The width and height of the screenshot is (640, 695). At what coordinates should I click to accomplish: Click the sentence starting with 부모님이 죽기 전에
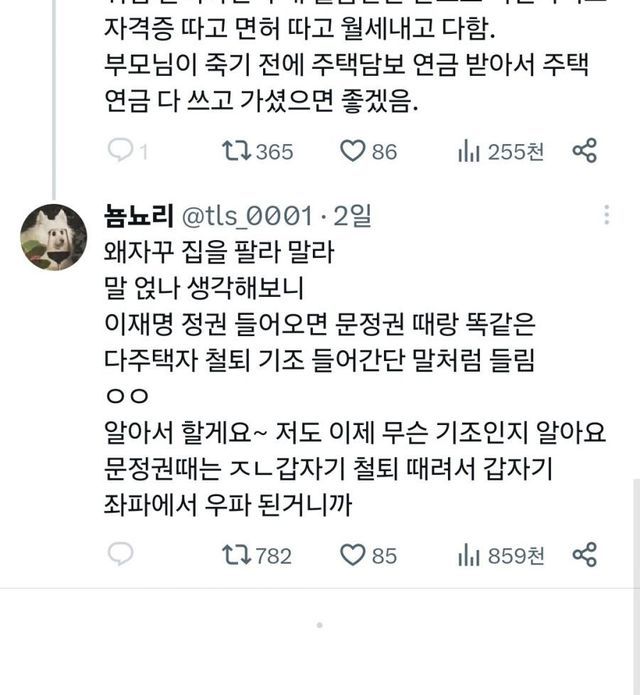[x=348, y=70]
